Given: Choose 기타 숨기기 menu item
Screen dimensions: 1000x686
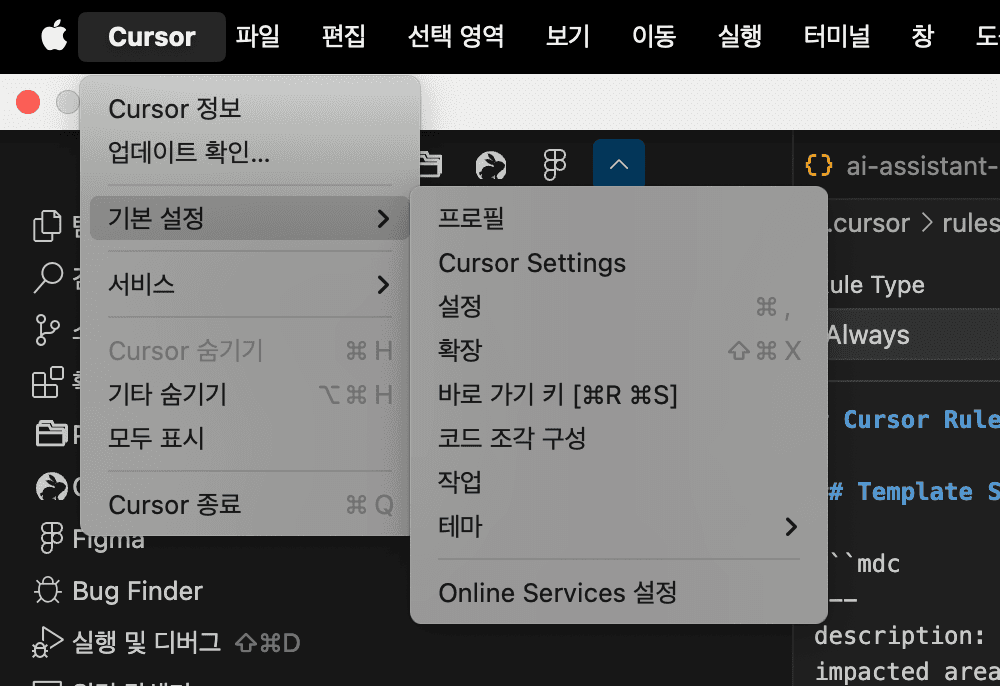Looking at the screenshot, I should click(x=249, y=395).
